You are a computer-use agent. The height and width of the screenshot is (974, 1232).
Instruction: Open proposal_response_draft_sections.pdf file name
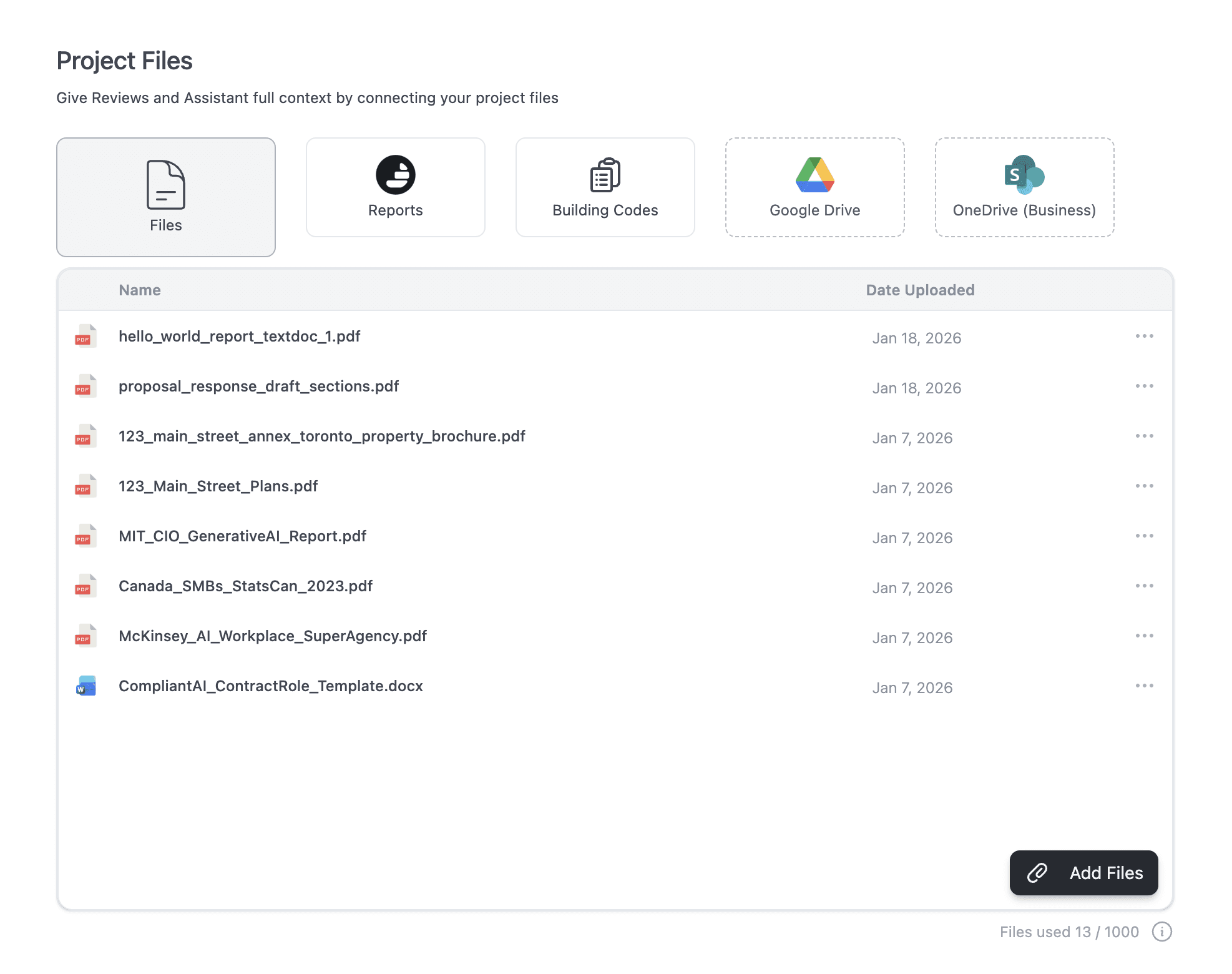(258, 386)
